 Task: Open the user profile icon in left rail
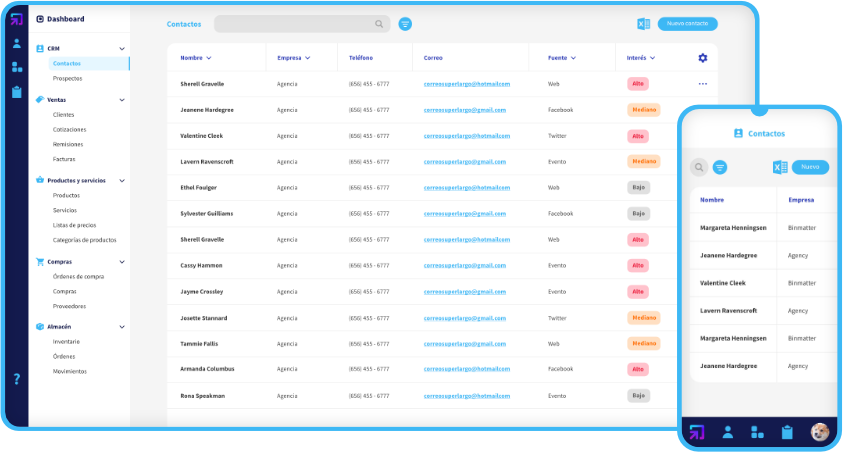pos(17,43)
